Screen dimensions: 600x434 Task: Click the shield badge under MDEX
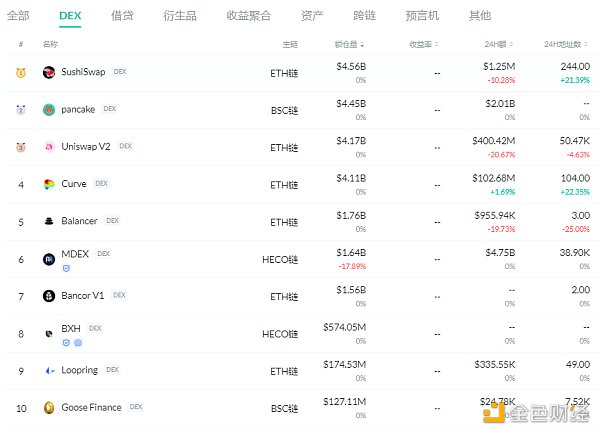66,269
